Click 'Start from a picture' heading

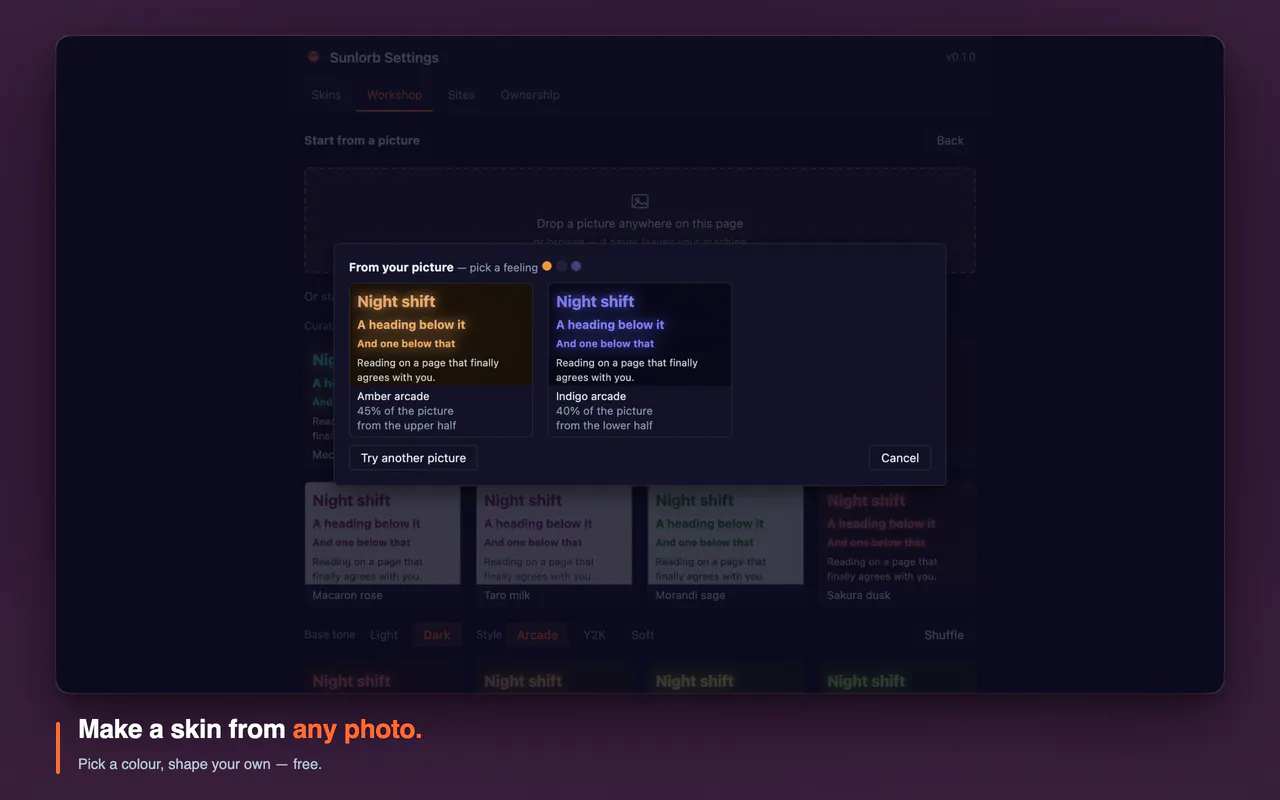point(362,141)
